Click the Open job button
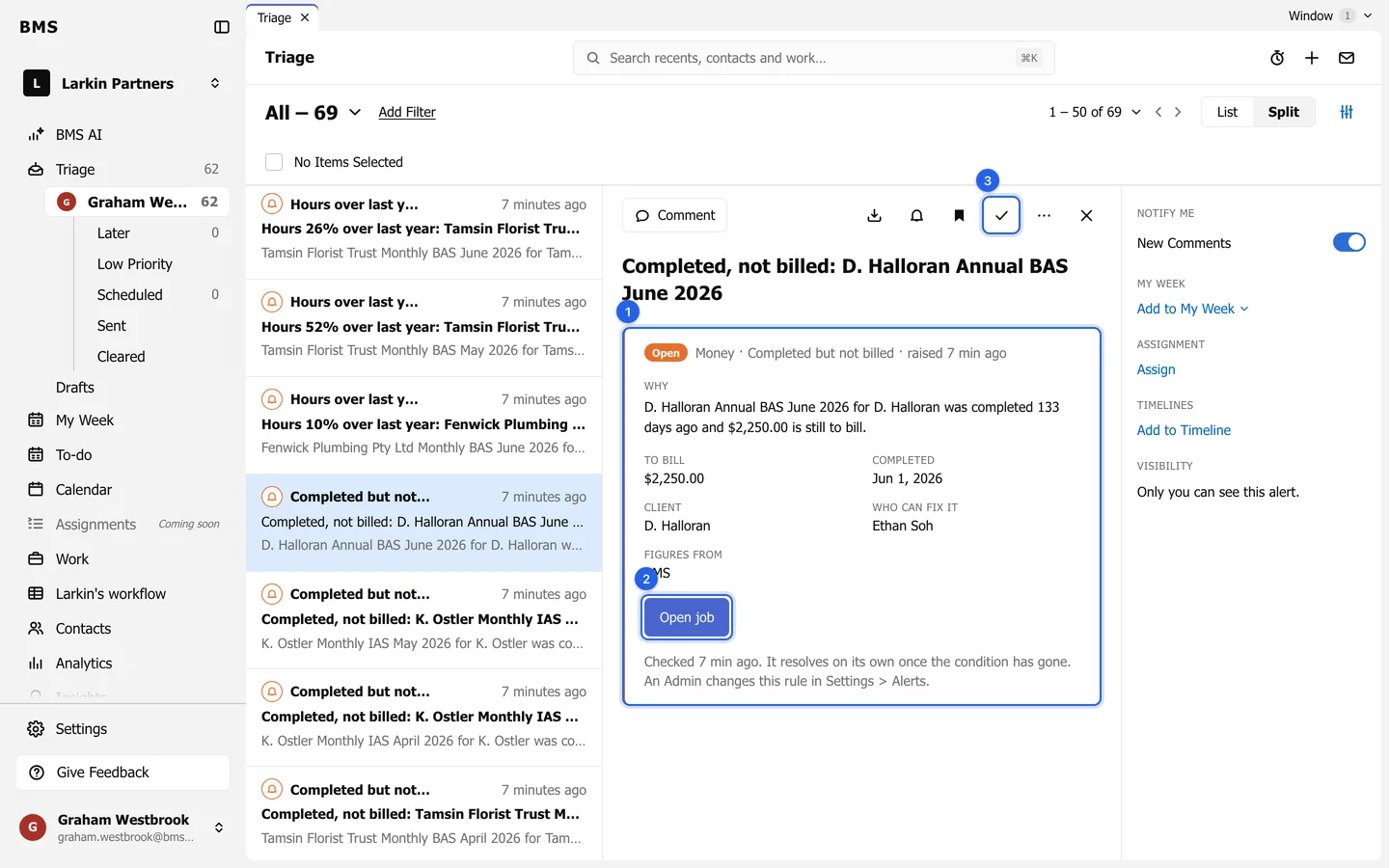This screenshot has height=868, width=1389. 687,617
